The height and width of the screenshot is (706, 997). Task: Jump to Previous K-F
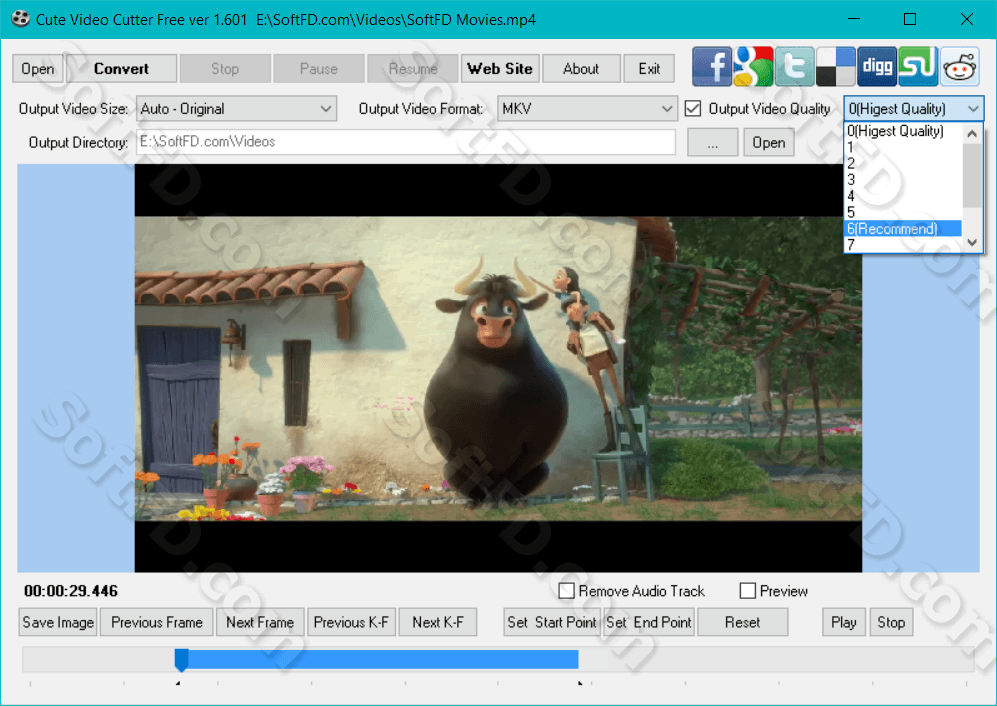point(351,622)
